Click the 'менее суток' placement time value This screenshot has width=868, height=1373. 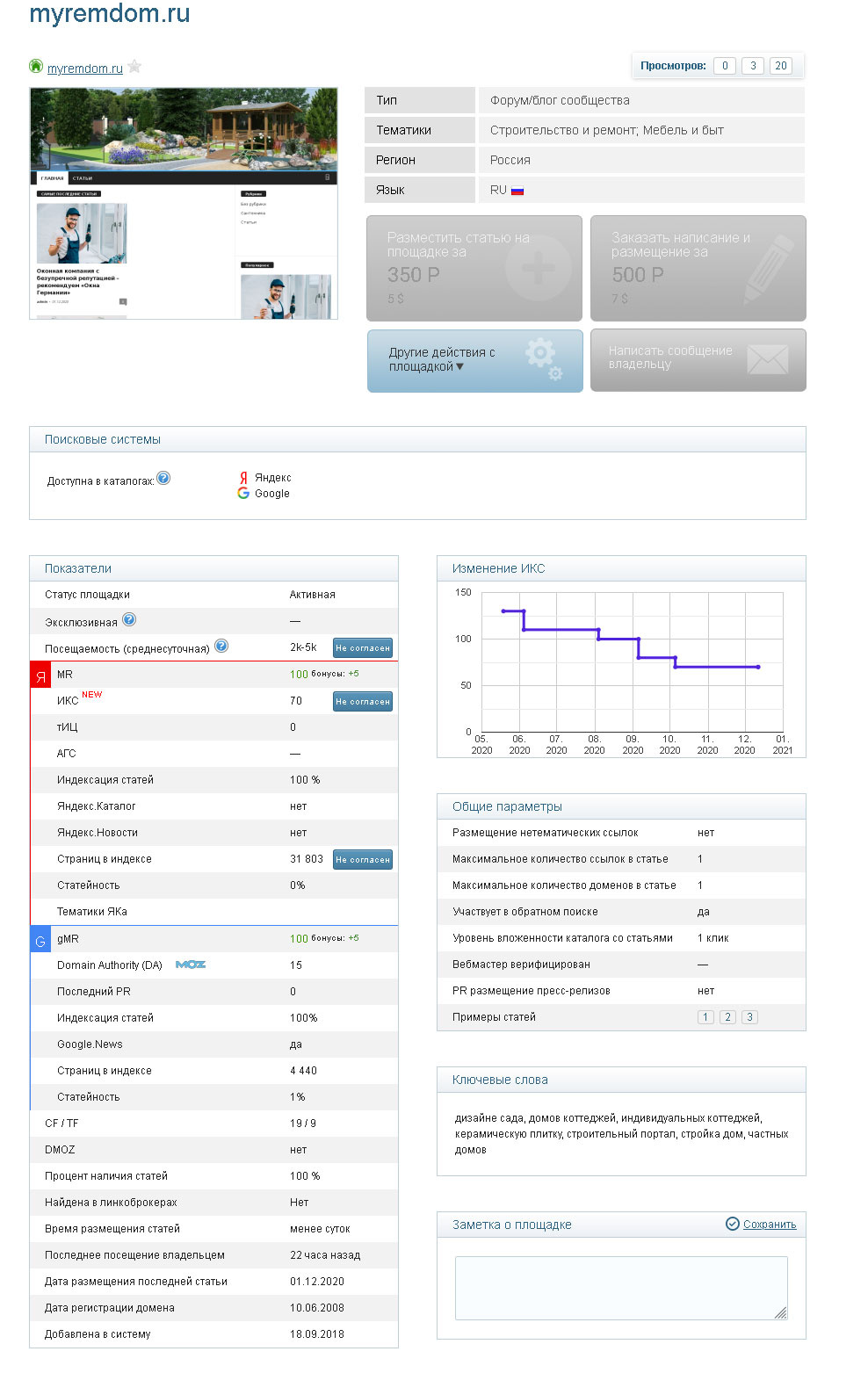320,1229
